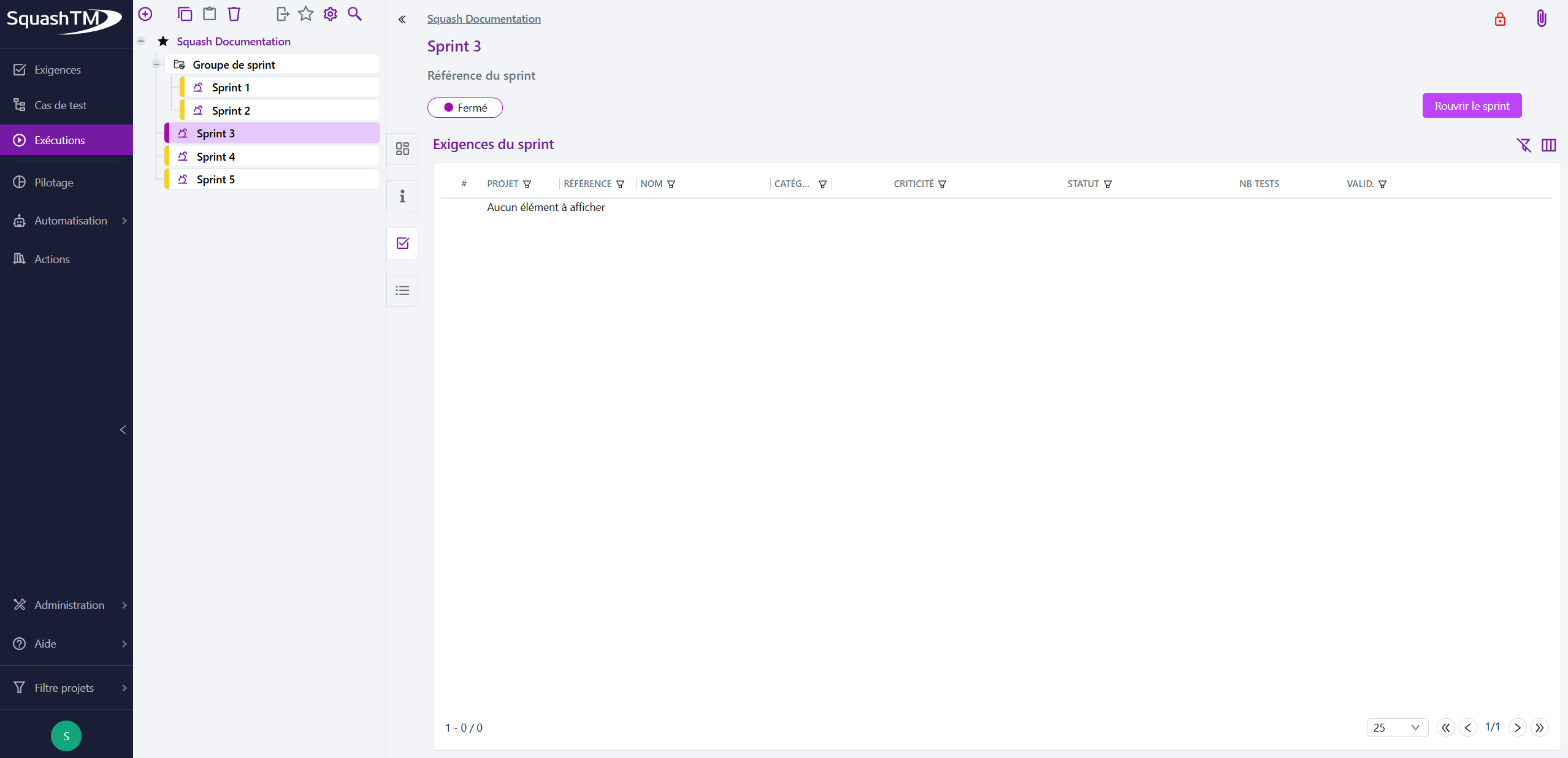This screenshot has height=758, width=1568.
Task: Toggle the Projet column filter
Action: point(527,184)
